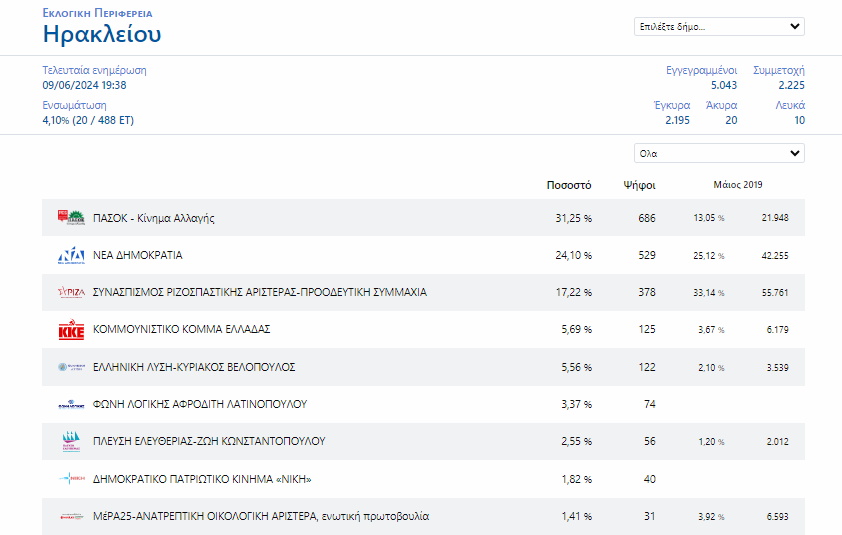The image size is (842, 535).
Task: Click the turnout value '2.225'
Action: [792, 85]
